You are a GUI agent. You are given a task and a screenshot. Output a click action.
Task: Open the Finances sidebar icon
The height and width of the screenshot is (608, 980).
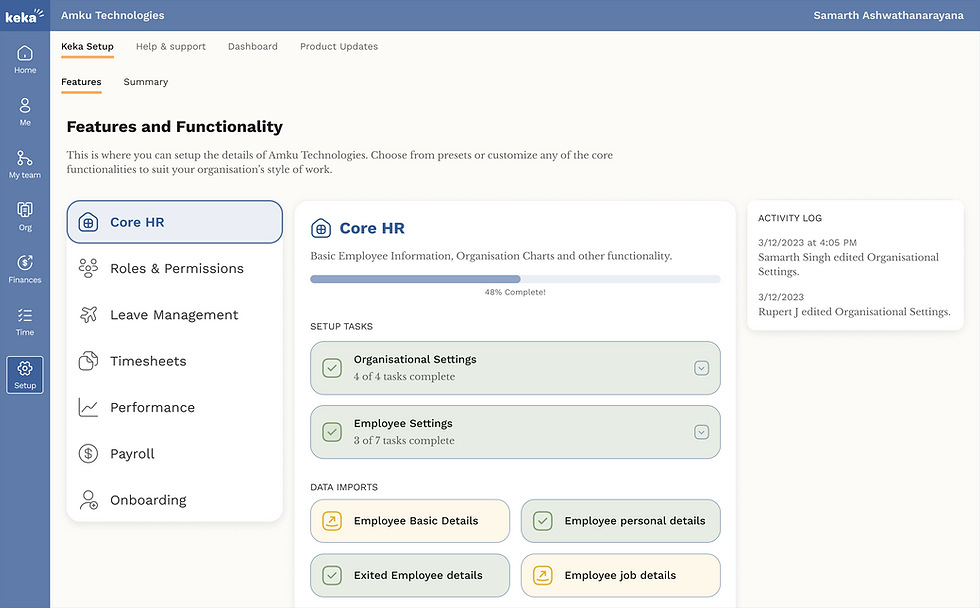tap(25, 262)
